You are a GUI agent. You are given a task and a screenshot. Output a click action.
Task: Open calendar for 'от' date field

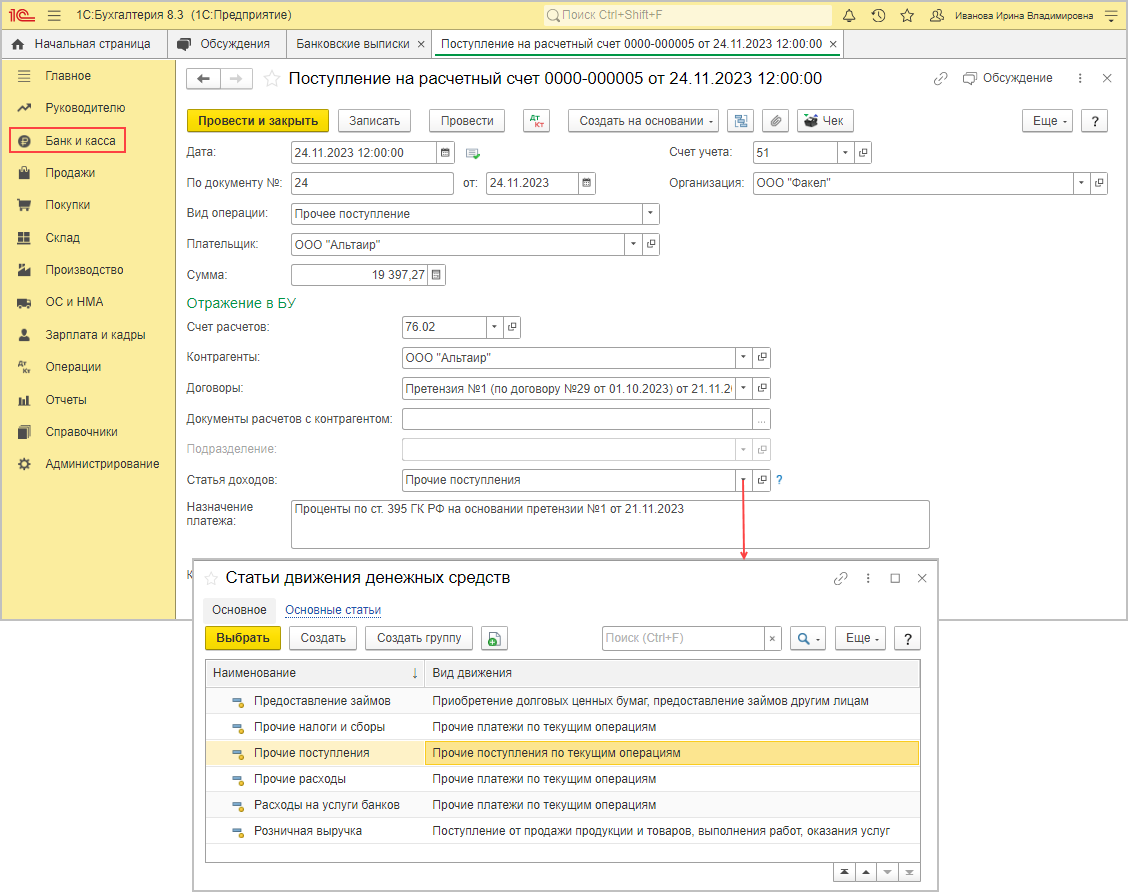tap(587, 183)
